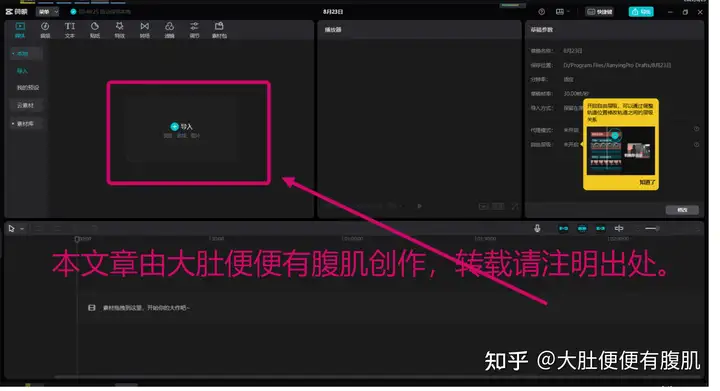Click the microphone record icon in timeline
This screenshot has width=720, height=391.
tap(537, 229)
